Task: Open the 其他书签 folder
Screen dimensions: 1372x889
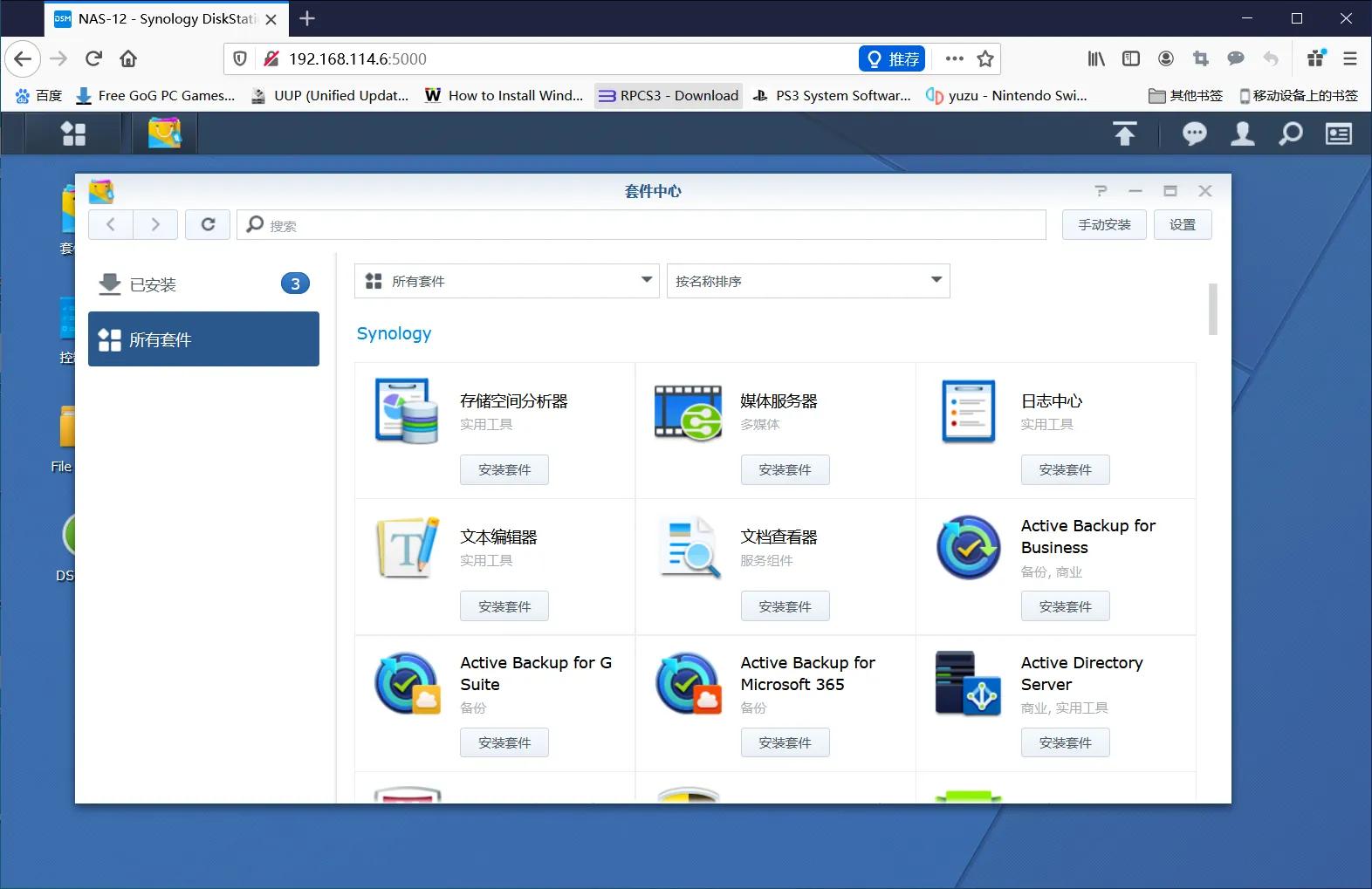Action: [x=1185, y=96]
